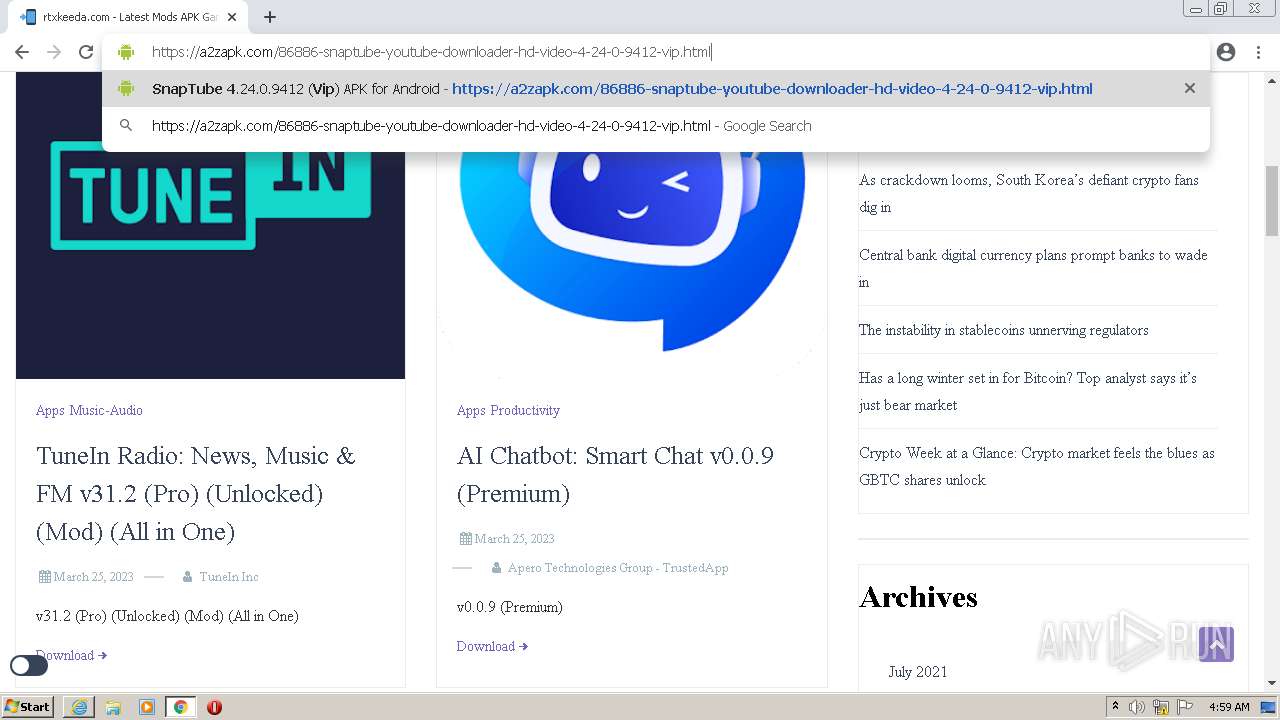
Task: Open the media player taskbar icon
Action: pyautogui.click(x=147, y=707)
